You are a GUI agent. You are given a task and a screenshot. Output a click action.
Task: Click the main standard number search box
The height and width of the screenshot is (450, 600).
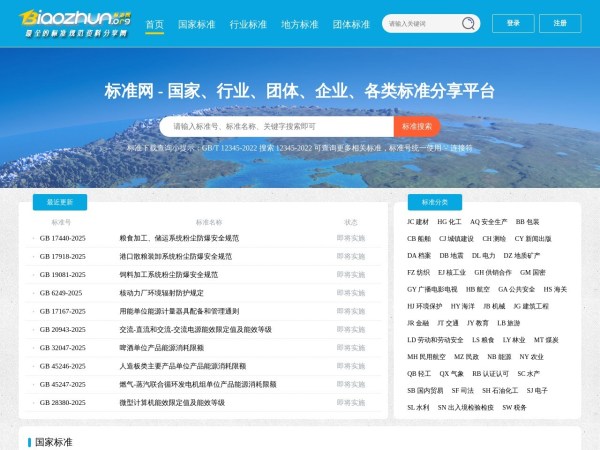pyautogui.click(x=275, y=127)
